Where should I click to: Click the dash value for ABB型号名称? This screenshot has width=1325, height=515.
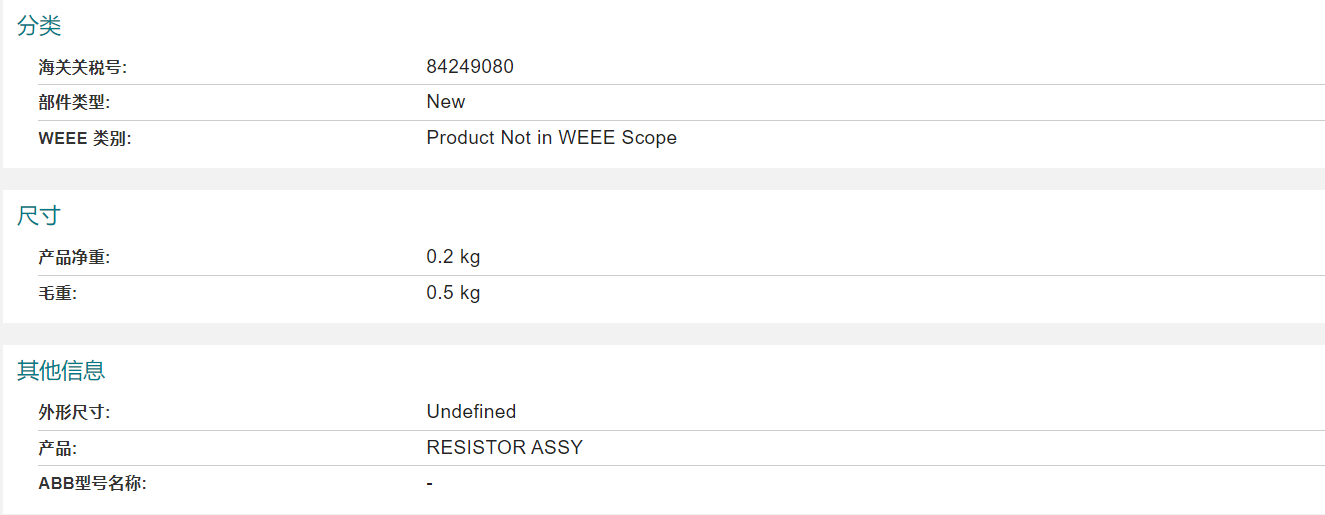pyautogui.click(x=429, y=484)
